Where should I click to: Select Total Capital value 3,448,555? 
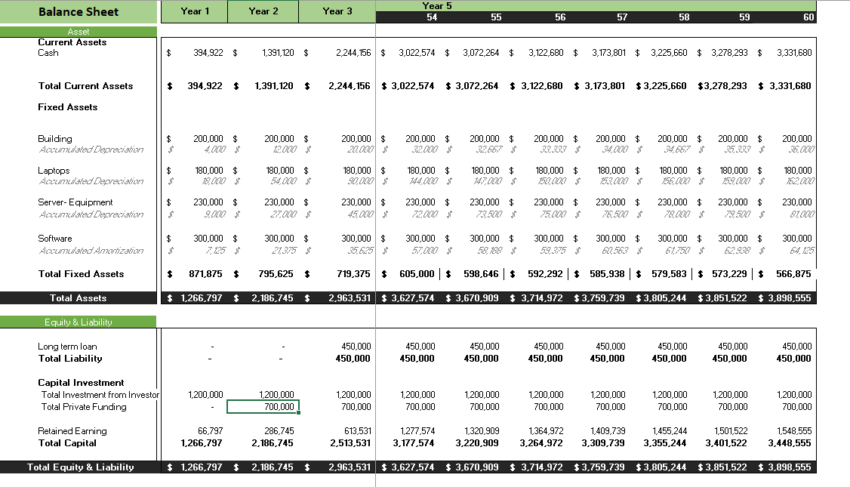(x=789, y=443)
